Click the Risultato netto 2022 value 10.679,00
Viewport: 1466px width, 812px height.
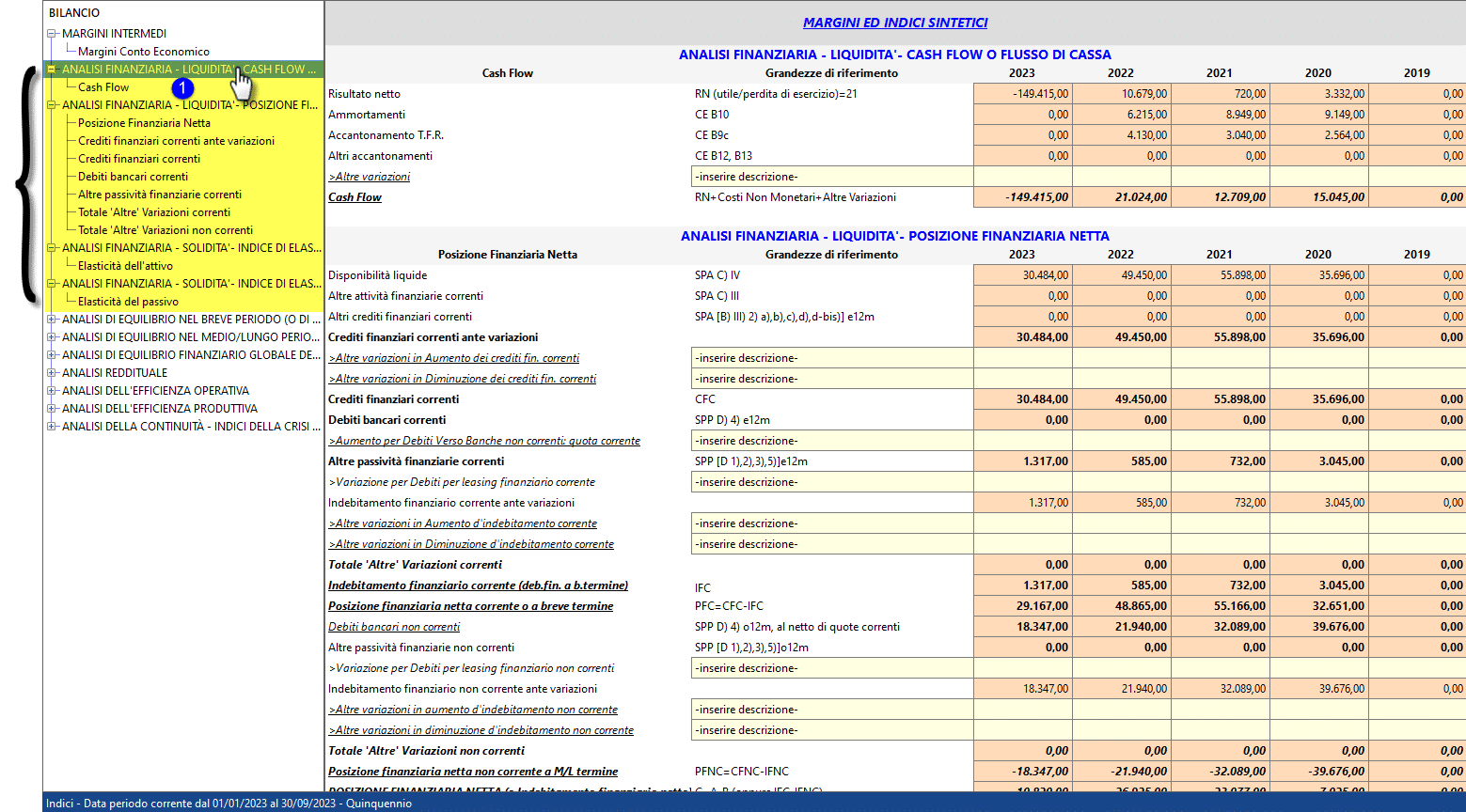pos(1122,94)
